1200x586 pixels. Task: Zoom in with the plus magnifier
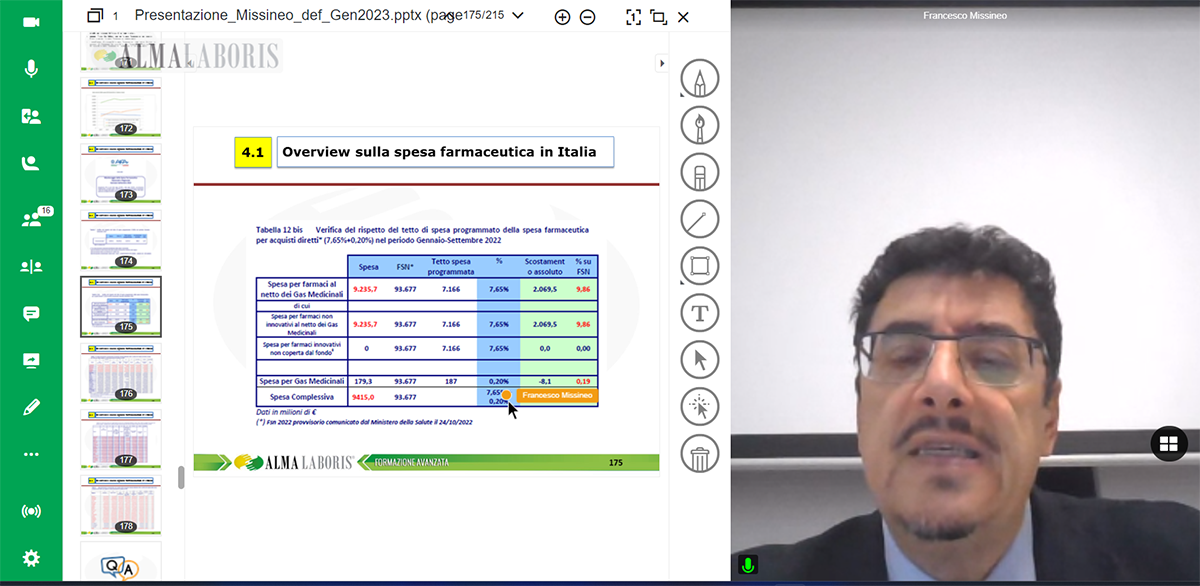tap(562, 17)
